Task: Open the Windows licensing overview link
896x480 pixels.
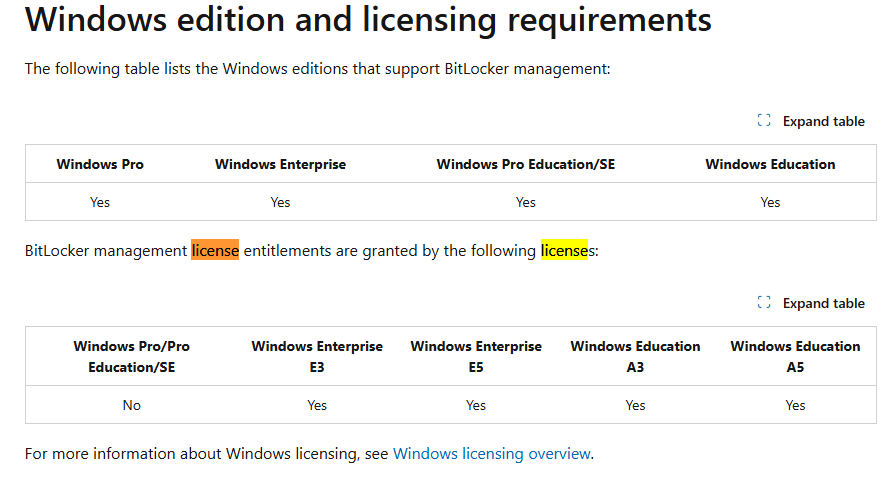Action: click(491, 454)
